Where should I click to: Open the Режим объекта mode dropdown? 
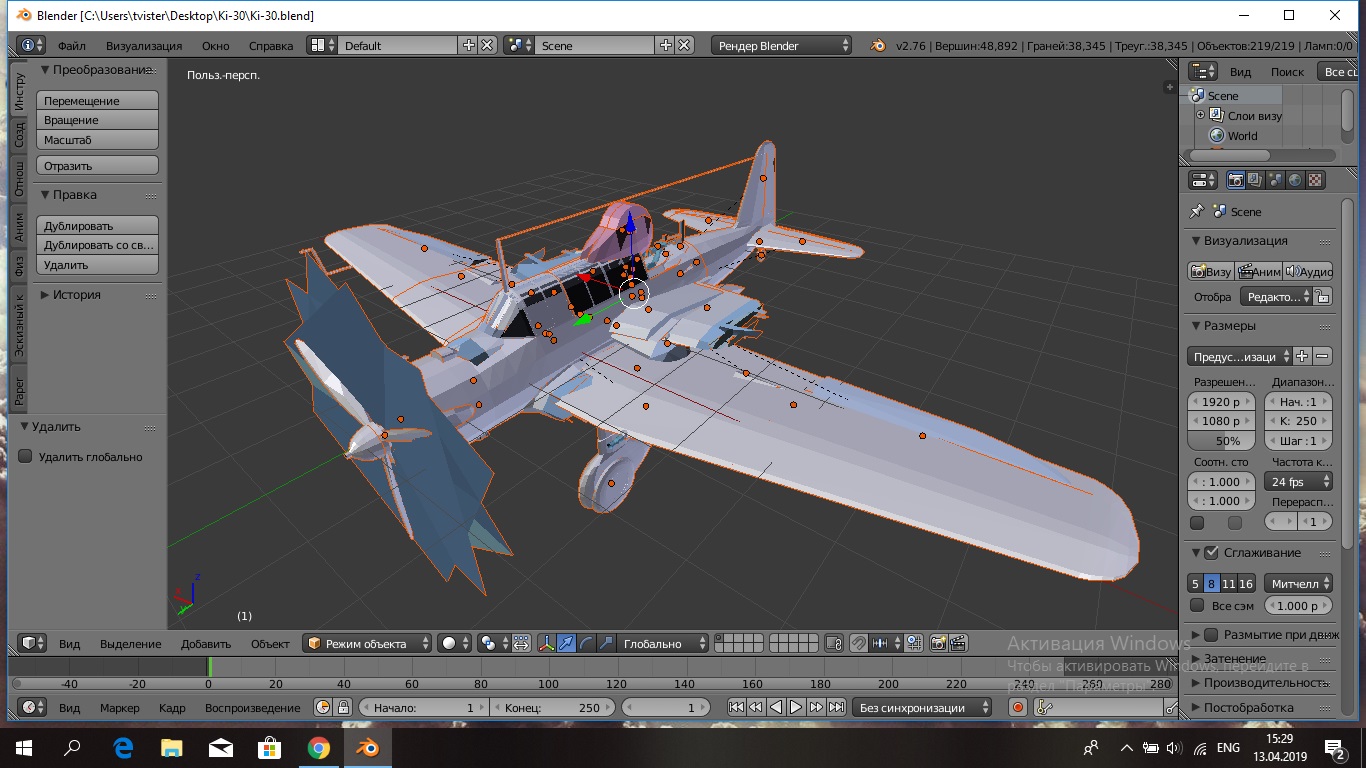(368, 644)
